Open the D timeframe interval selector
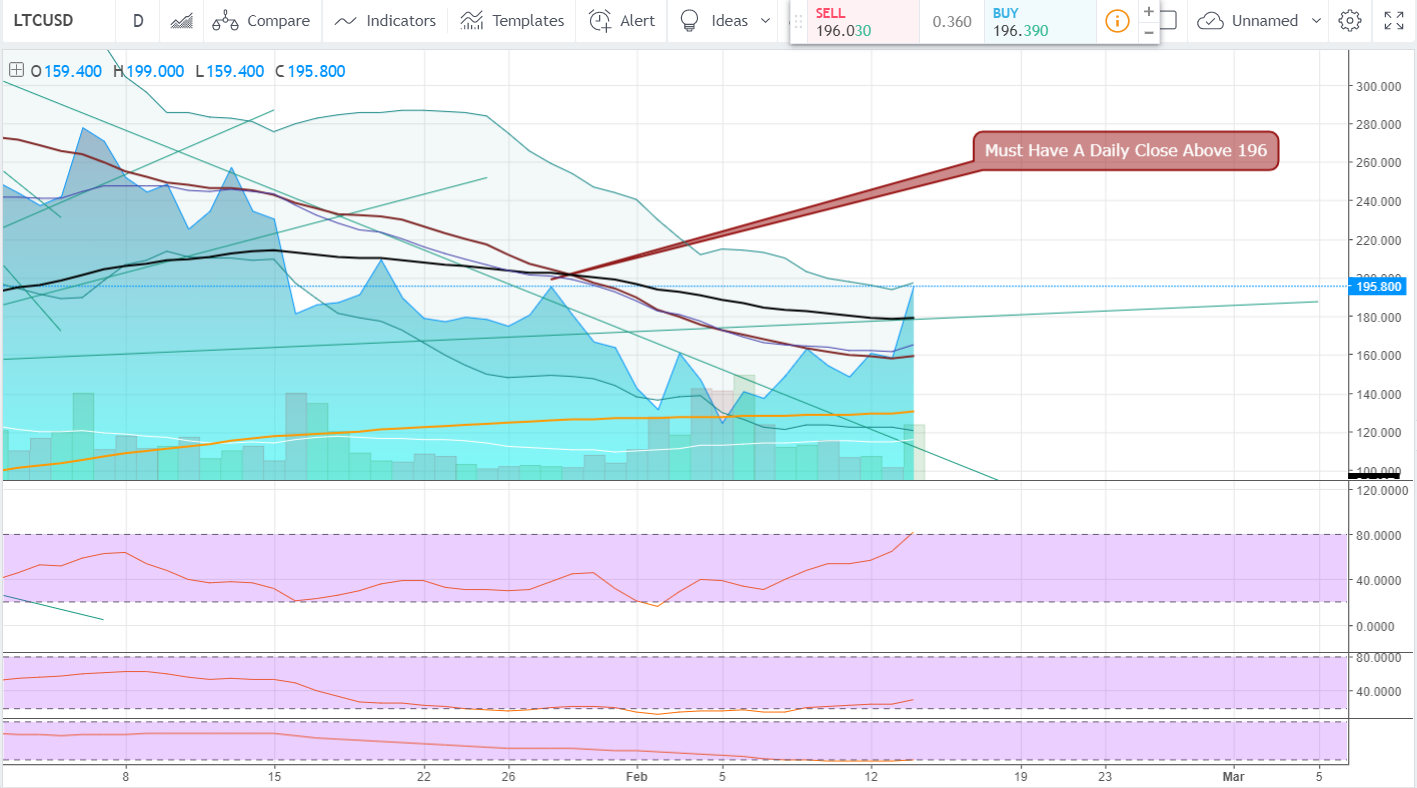Viewport: 1417px width, 788px height. [138, 20]
